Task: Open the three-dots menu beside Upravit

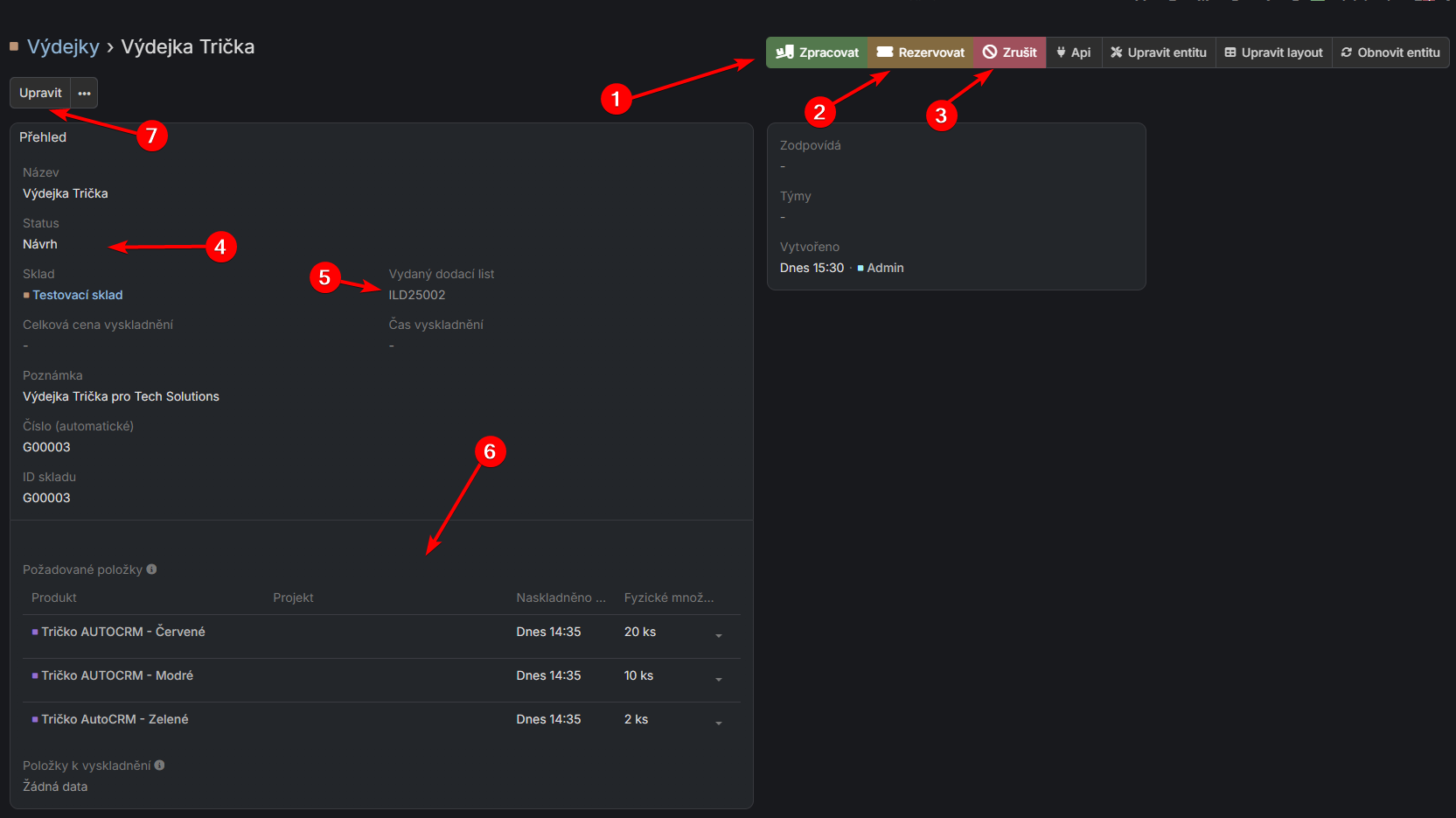Action: click(84, 93)
